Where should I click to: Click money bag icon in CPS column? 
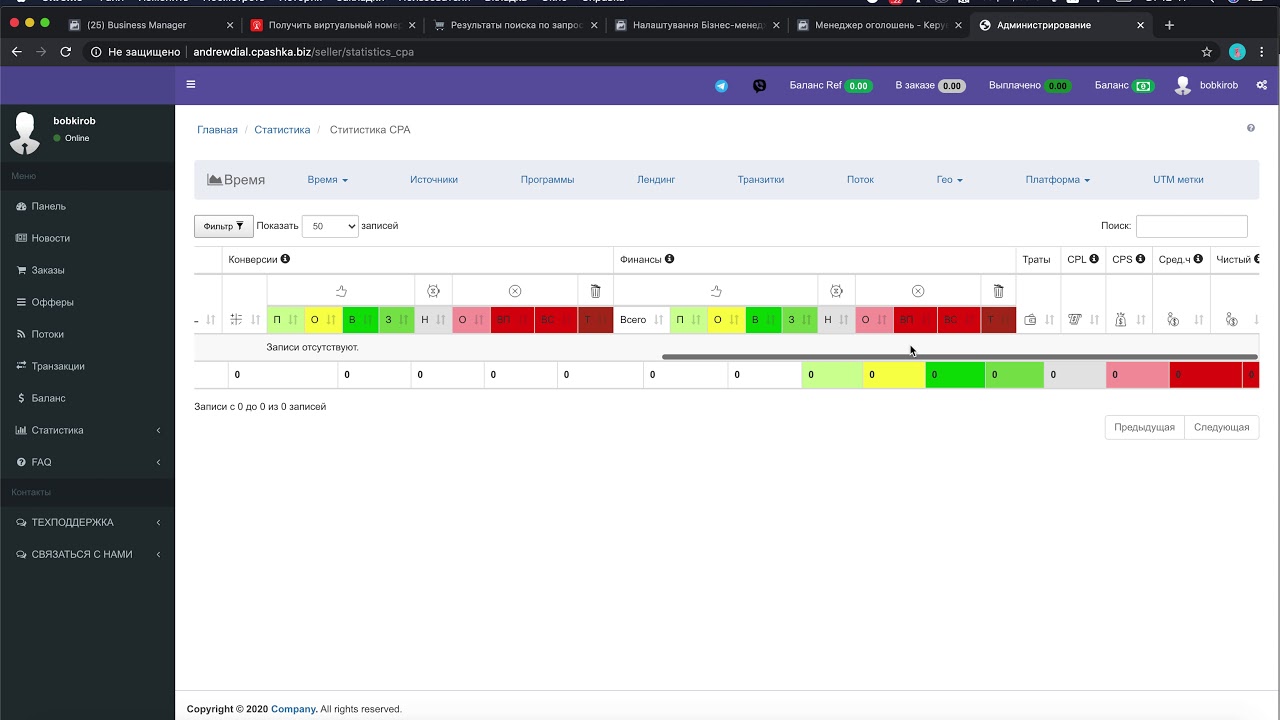pos(1120,320)
